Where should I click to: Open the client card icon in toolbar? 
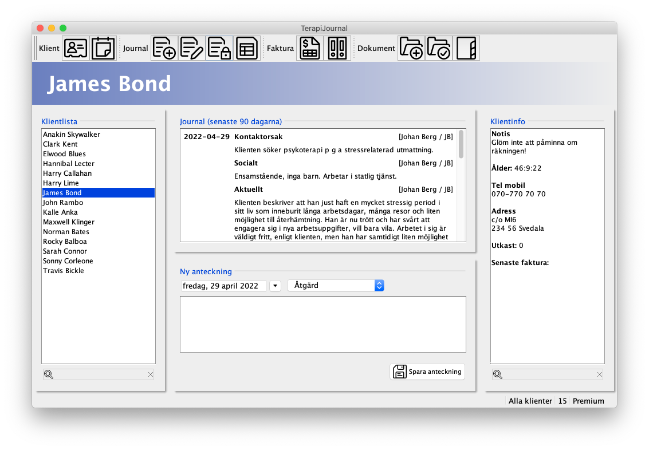[x=75, y=48]
